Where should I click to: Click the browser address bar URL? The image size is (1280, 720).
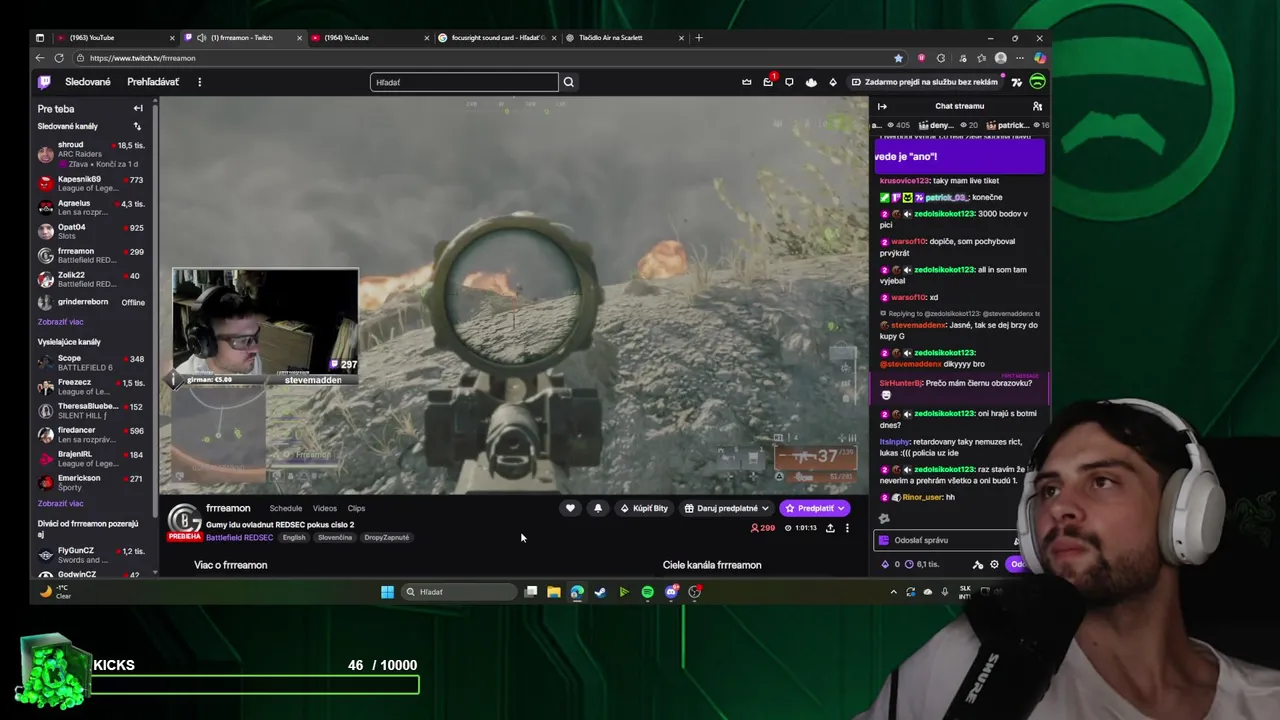tap(143, 58)
